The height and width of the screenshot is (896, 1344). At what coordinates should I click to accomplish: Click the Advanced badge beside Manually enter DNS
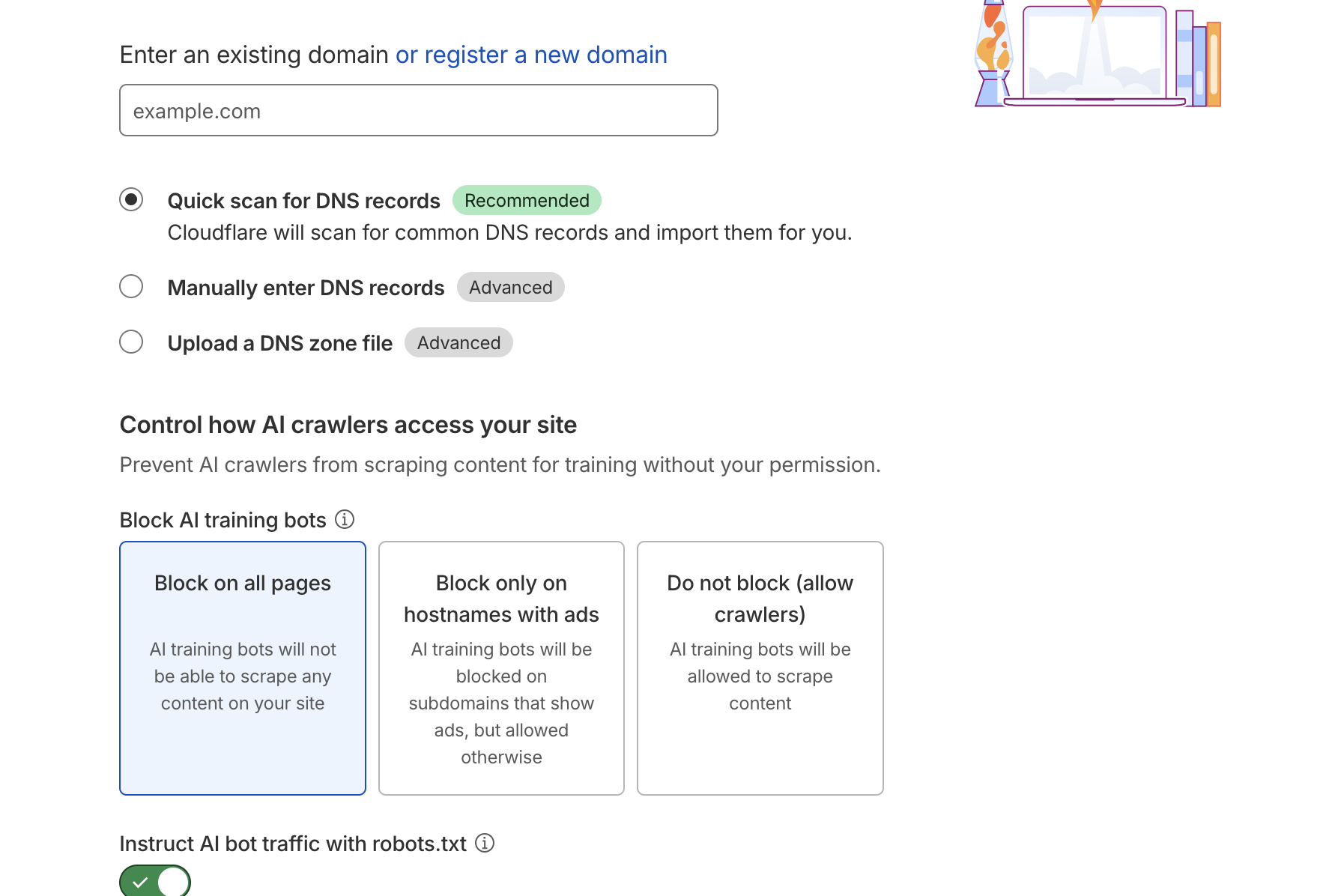coord(510,287)
